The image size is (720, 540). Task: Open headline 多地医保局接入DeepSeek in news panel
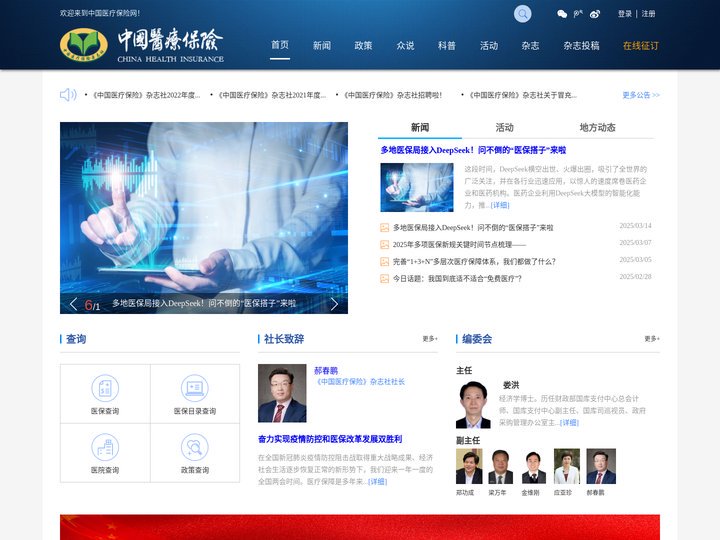point(473,150)
